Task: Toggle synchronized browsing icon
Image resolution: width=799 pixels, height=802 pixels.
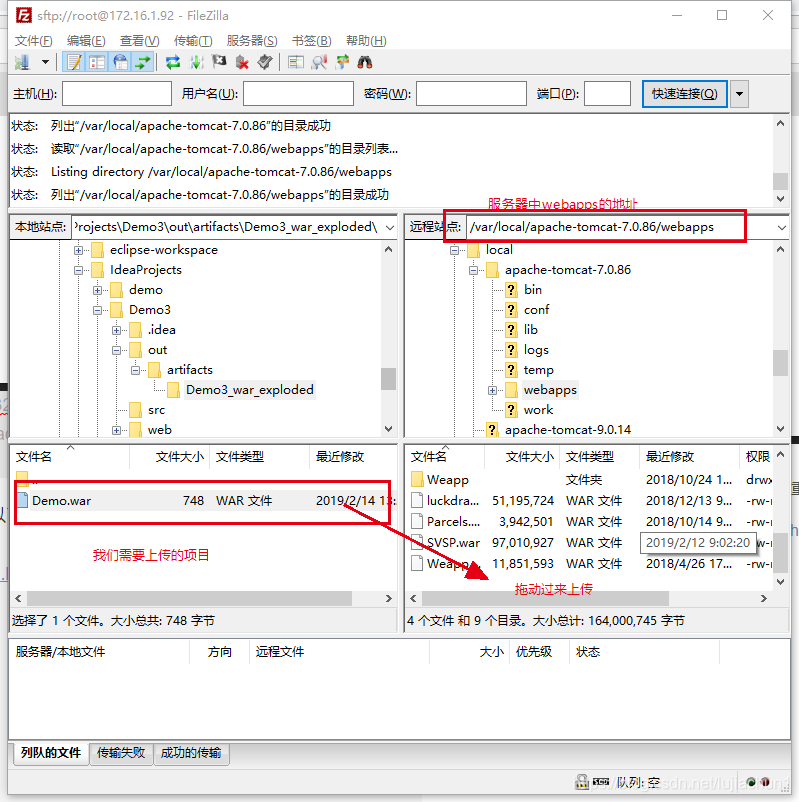Action: (342, 62)
